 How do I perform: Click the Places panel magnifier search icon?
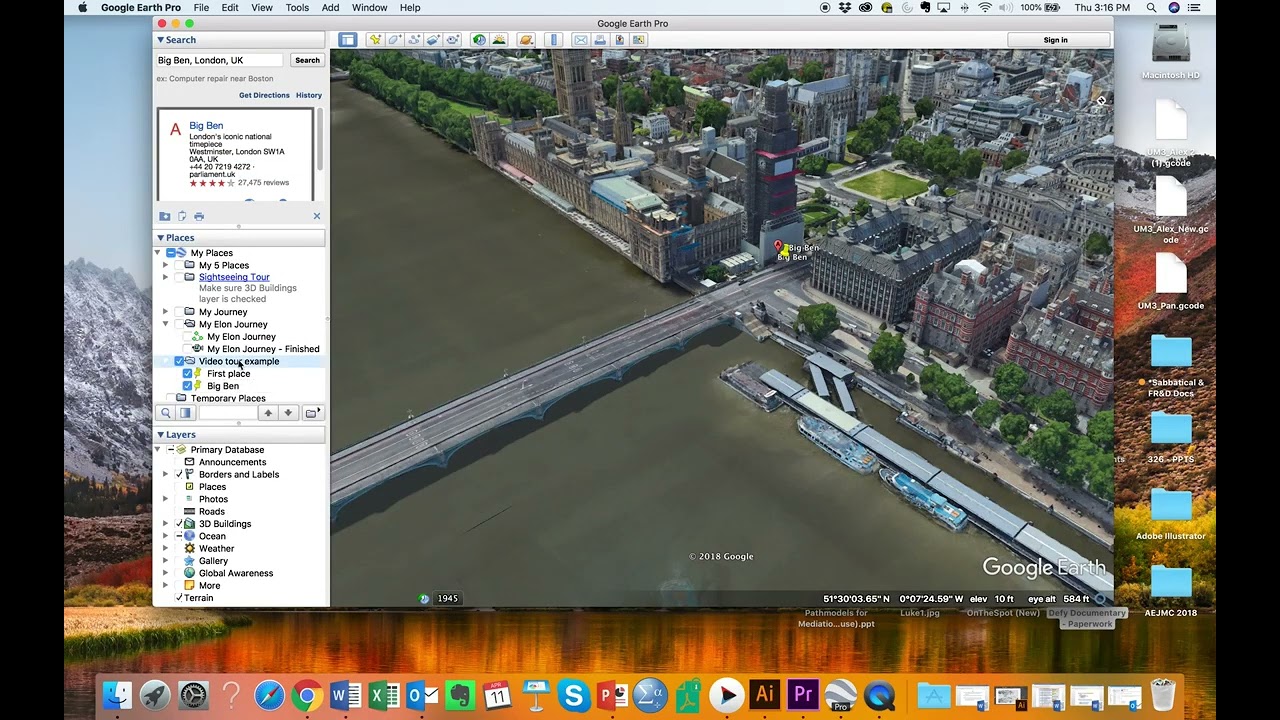[166, 413]
